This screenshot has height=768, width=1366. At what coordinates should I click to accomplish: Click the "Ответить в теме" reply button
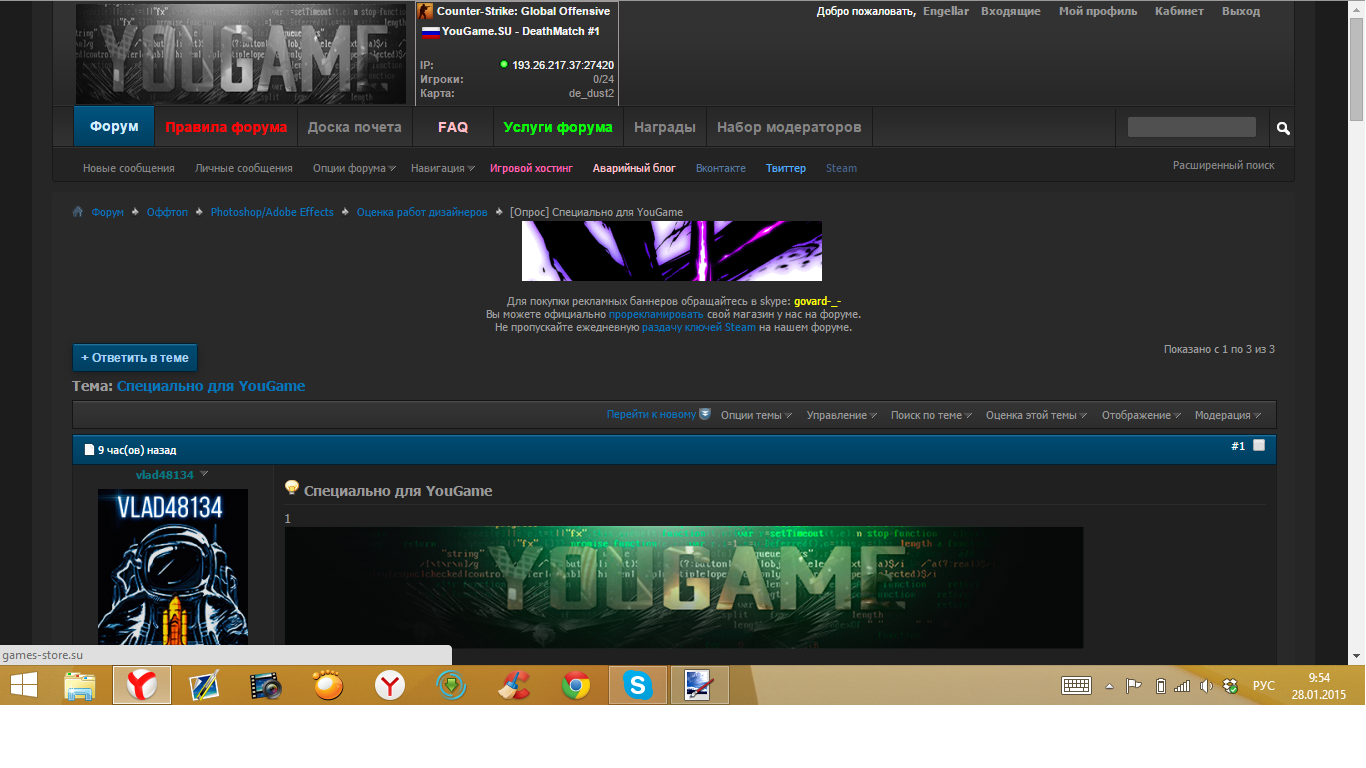click(135, 357)
